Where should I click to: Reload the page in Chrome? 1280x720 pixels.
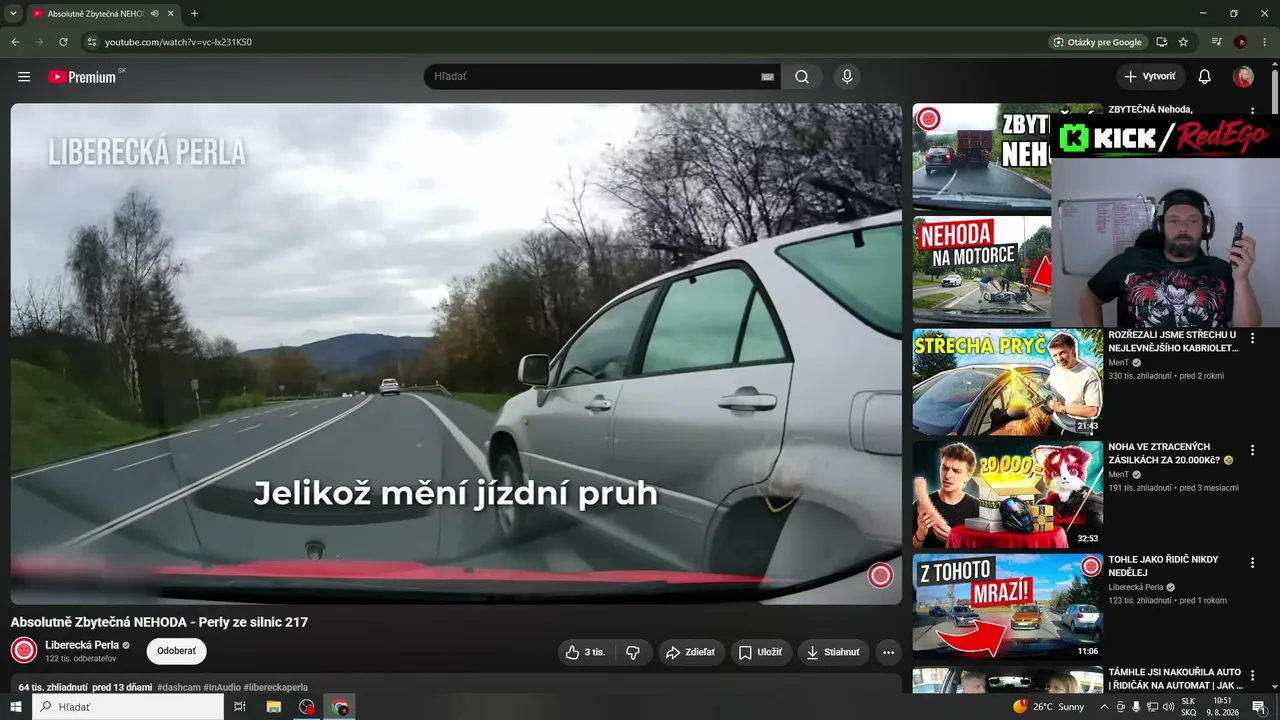click(x=63, y=42)
